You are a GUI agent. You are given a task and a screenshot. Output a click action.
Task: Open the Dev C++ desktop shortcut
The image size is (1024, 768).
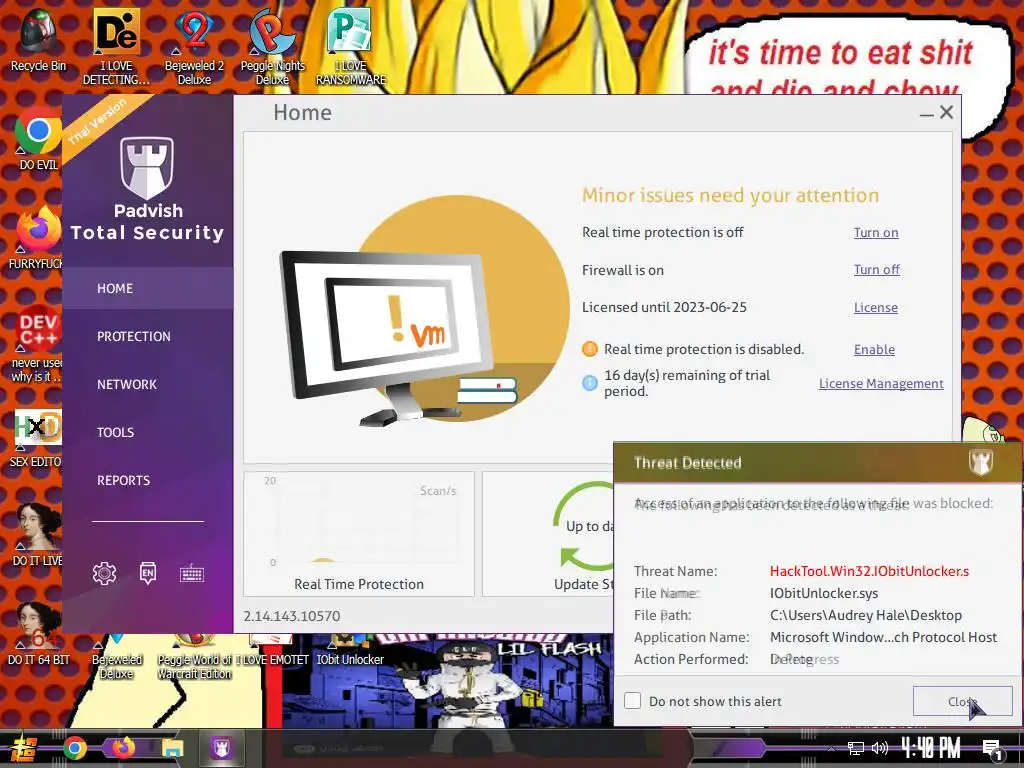click(38, 344)
